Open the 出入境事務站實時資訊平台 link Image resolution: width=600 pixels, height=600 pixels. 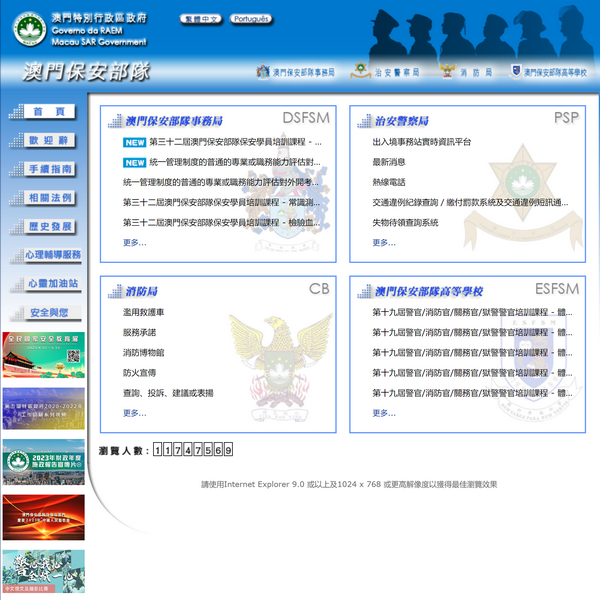[421, 142]
